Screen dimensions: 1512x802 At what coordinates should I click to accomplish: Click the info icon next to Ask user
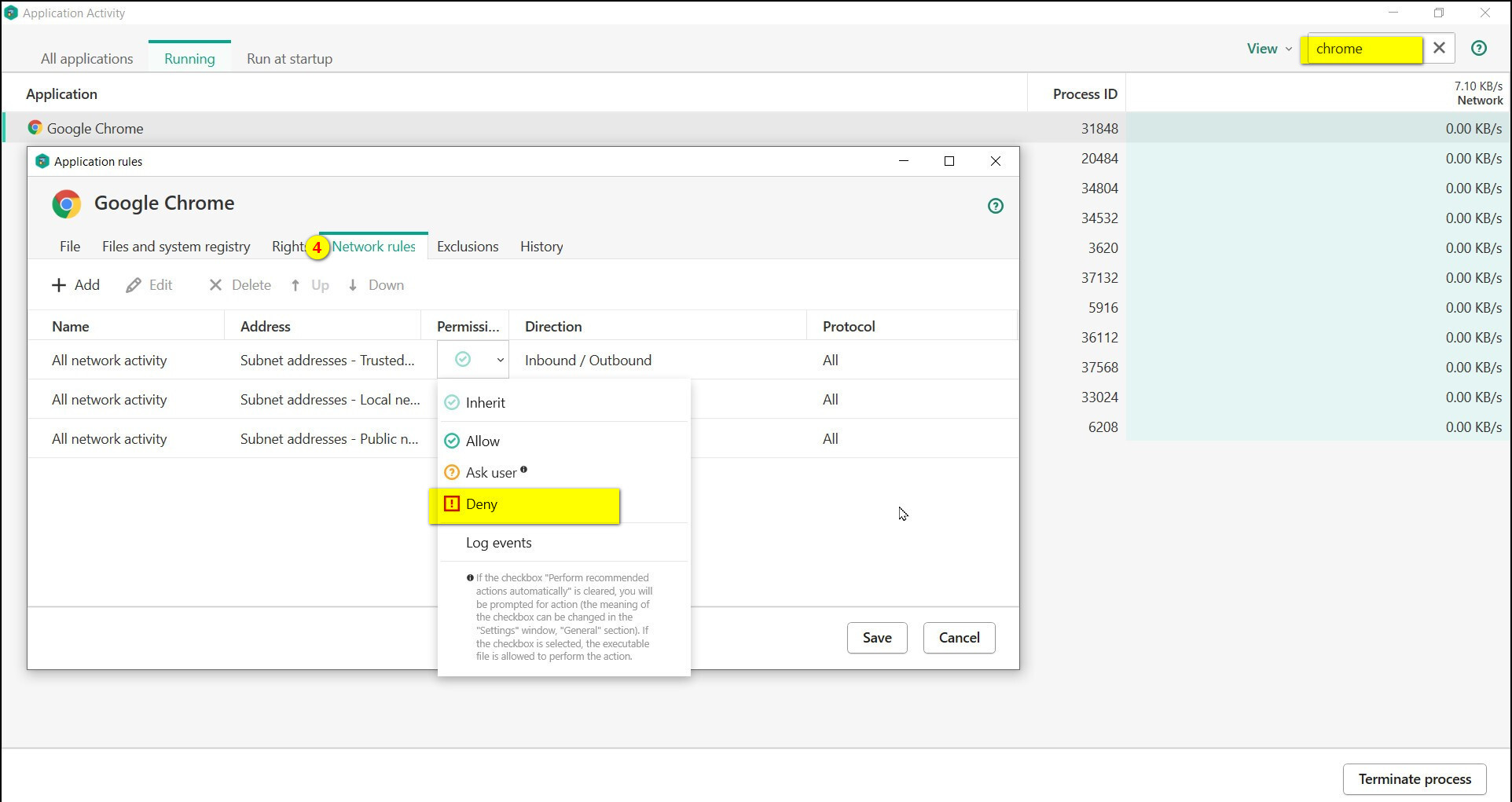(x=523, y=470)
